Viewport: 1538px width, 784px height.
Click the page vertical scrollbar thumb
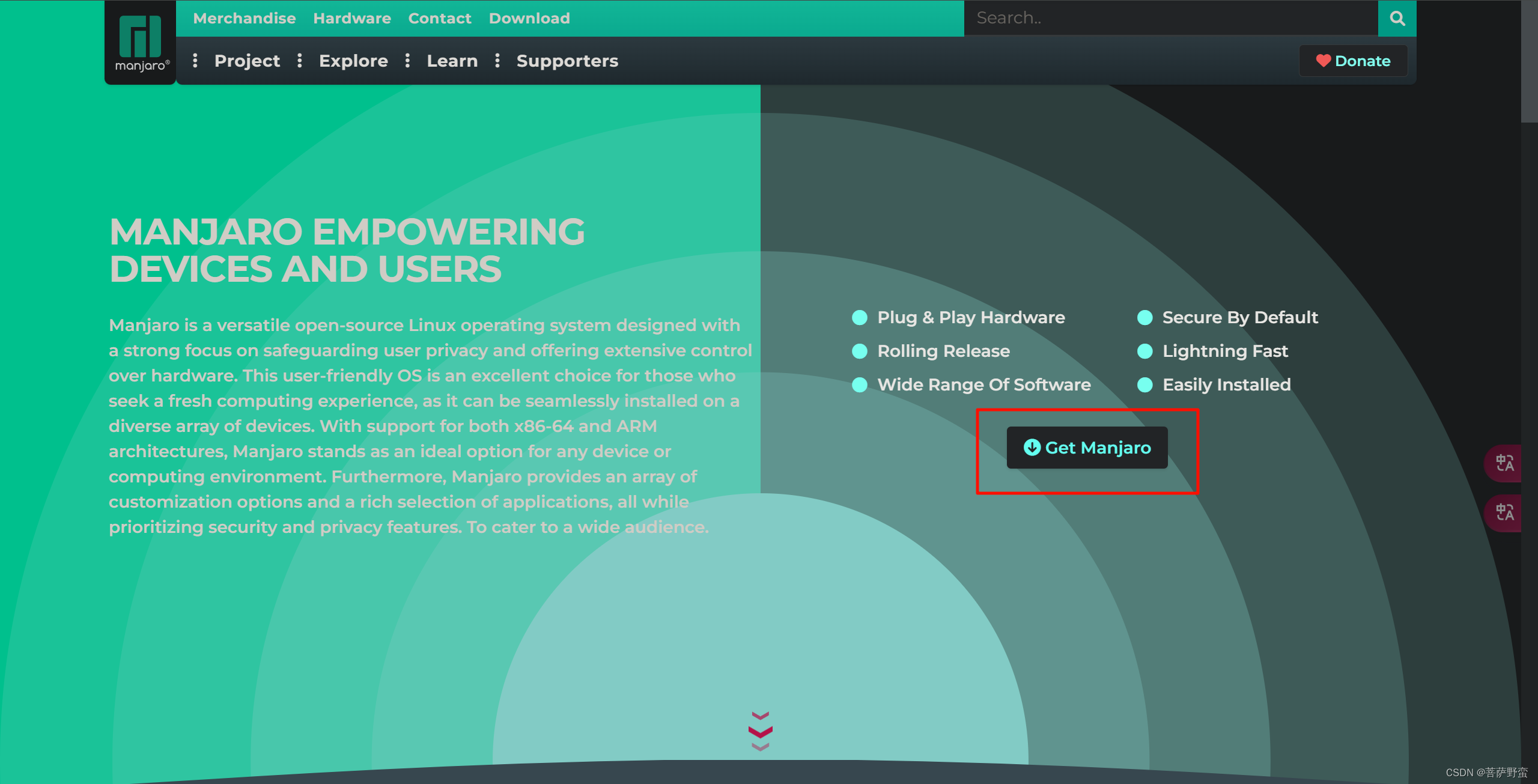pos(1529,60)
